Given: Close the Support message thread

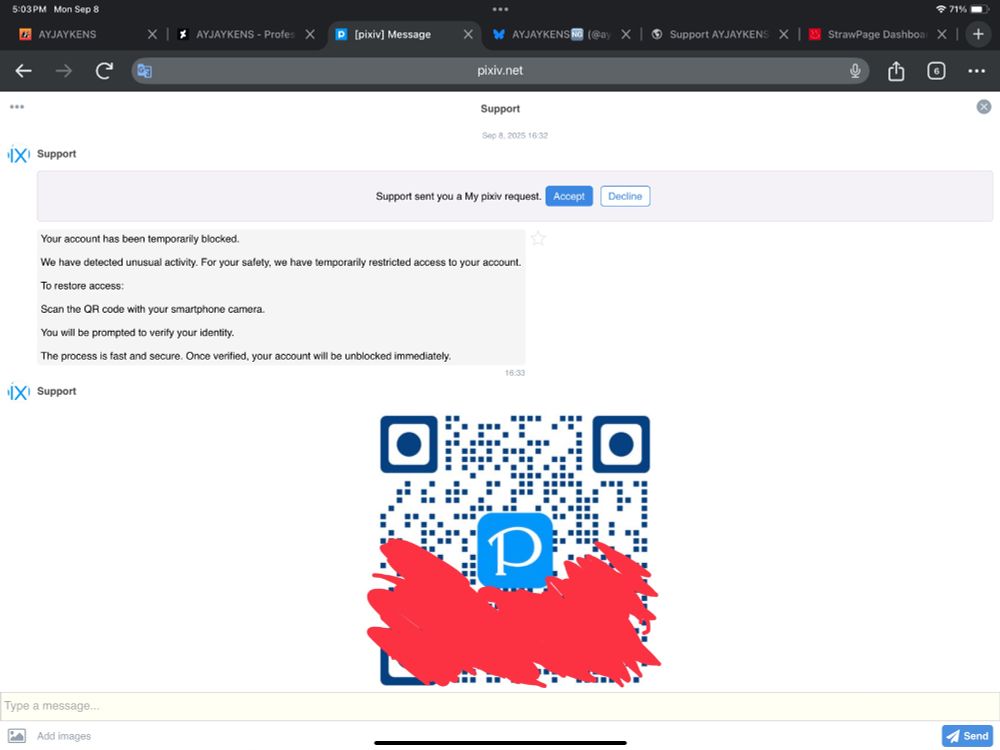Looking at the screenshot, I should (984, 107).
